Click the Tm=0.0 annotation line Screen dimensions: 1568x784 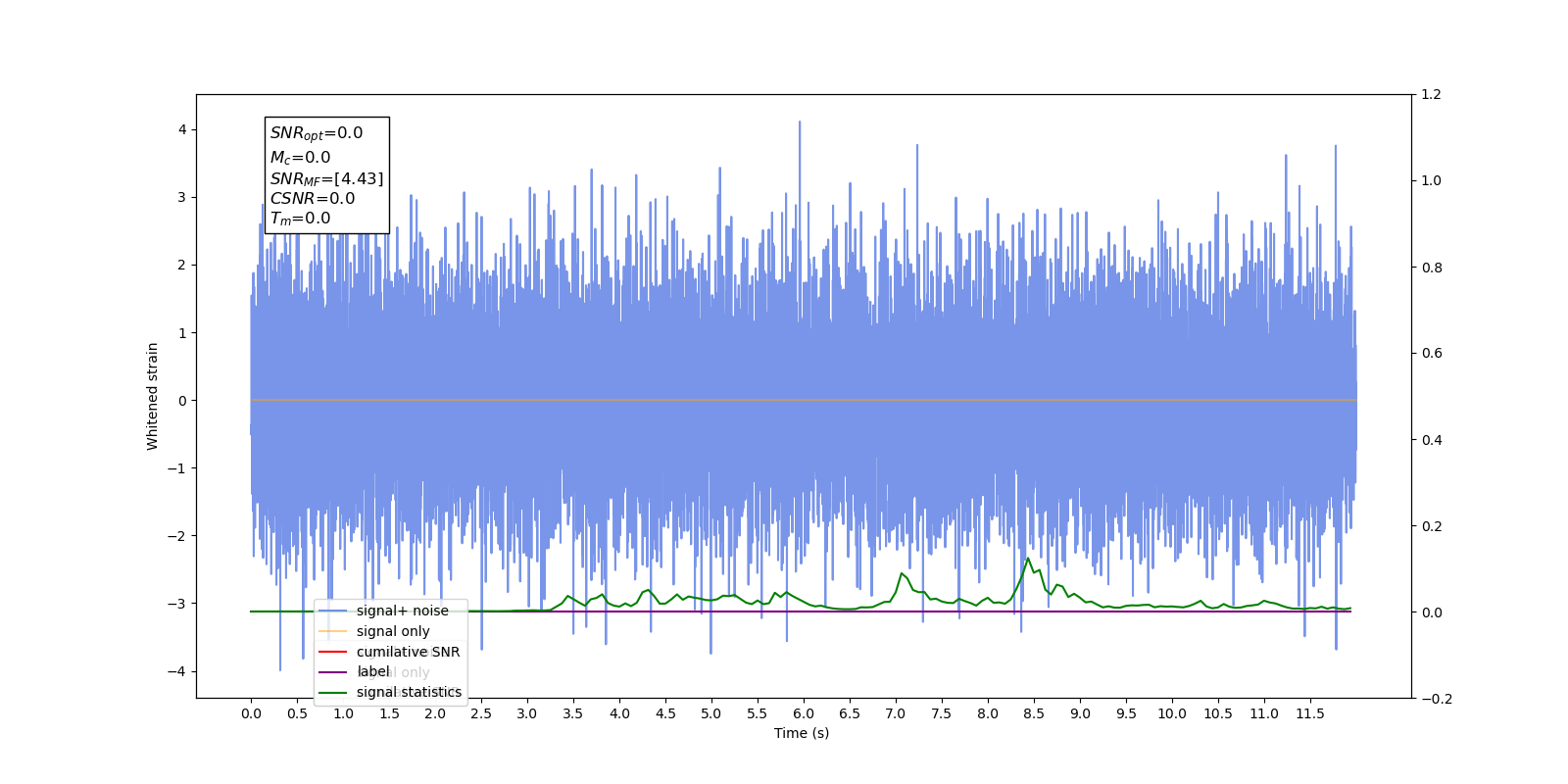(x=300, y=219)
